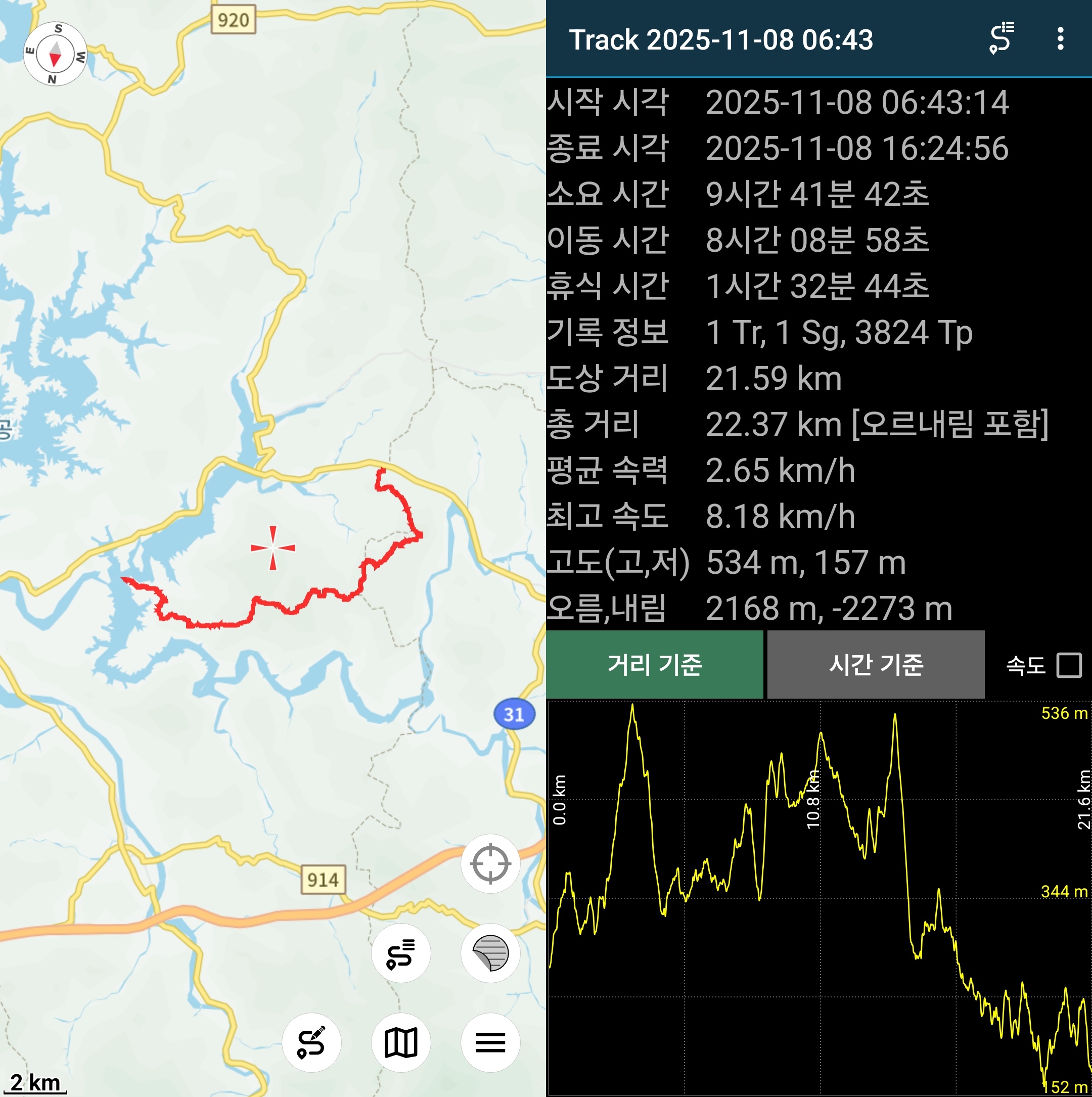Viewport: 1092px width, 1097px height.
Task: Tap the 10.8 km elevation chart marker
Action: point(813,799)
